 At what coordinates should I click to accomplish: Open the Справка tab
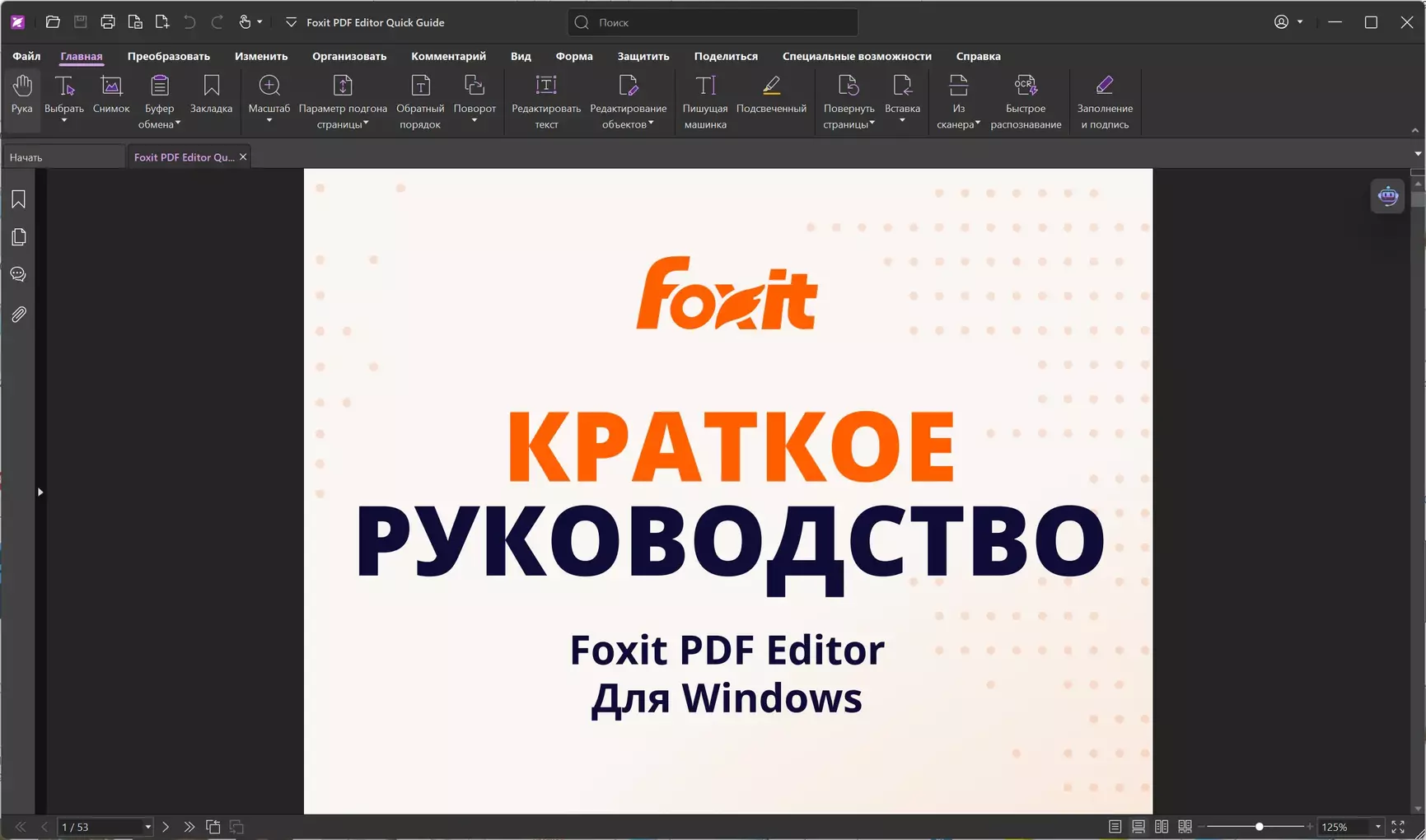(x=979, y=56)
